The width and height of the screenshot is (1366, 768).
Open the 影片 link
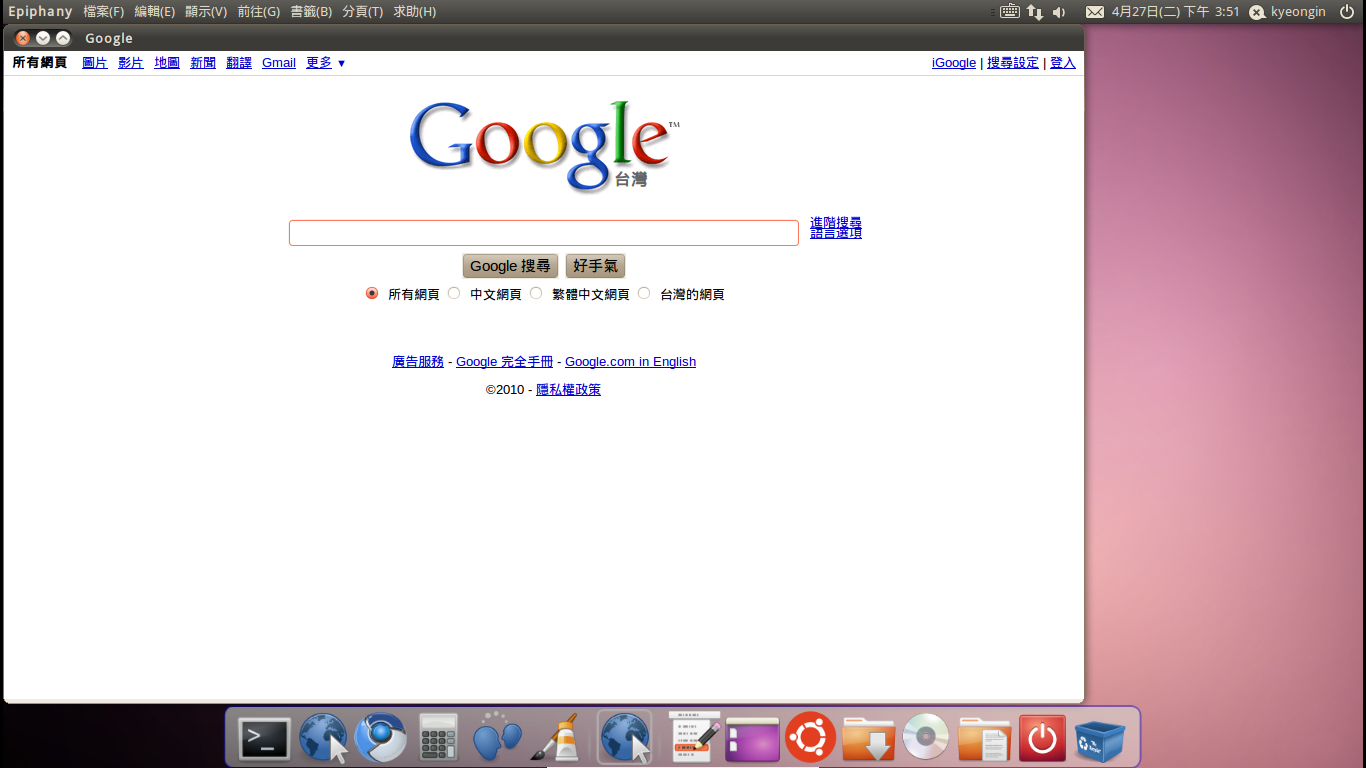tap(131, 63)
